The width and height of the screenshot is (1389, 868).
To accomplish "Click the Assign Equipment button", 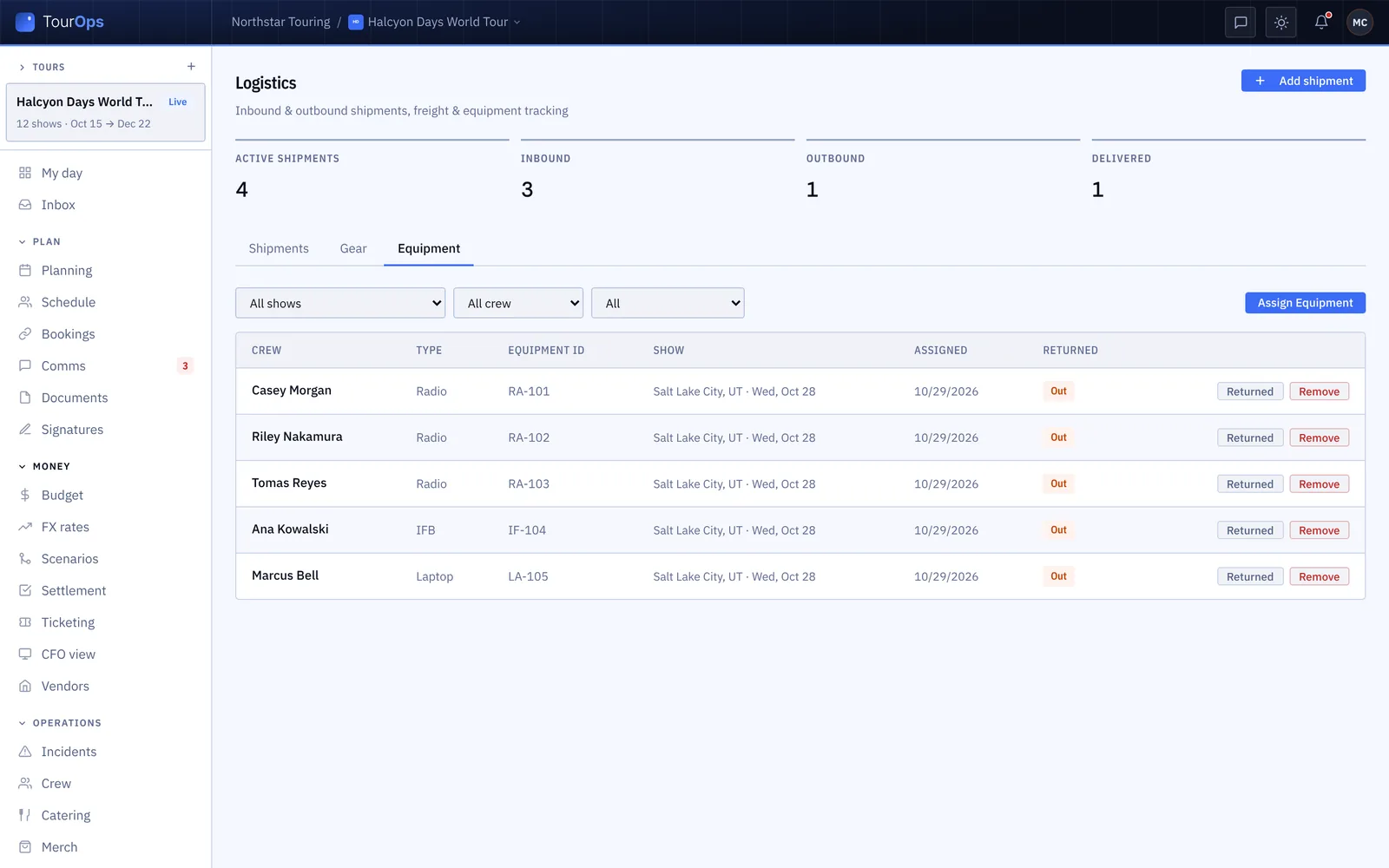I will pyautogui.click(x=1305, y=303).
